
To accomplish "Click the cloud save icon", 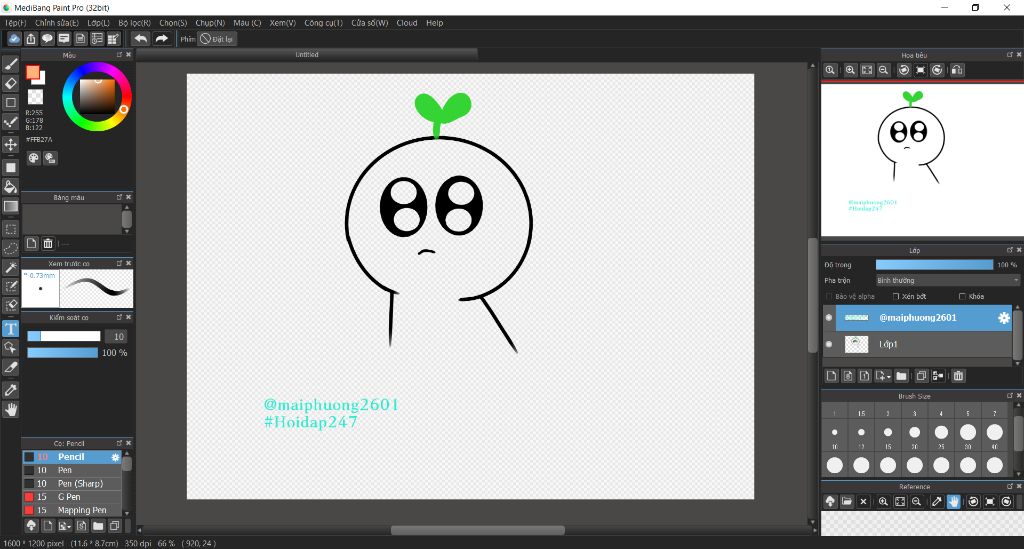I will click(x=14, y=39).
